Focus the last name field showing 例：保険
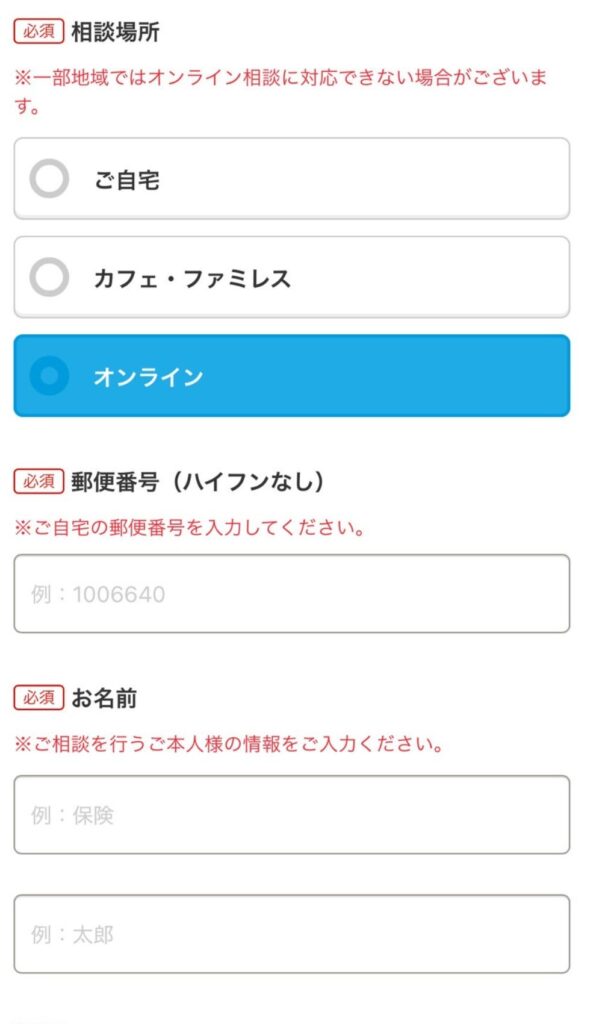This screenshot has height=1024, width=602. coord(291,815)
